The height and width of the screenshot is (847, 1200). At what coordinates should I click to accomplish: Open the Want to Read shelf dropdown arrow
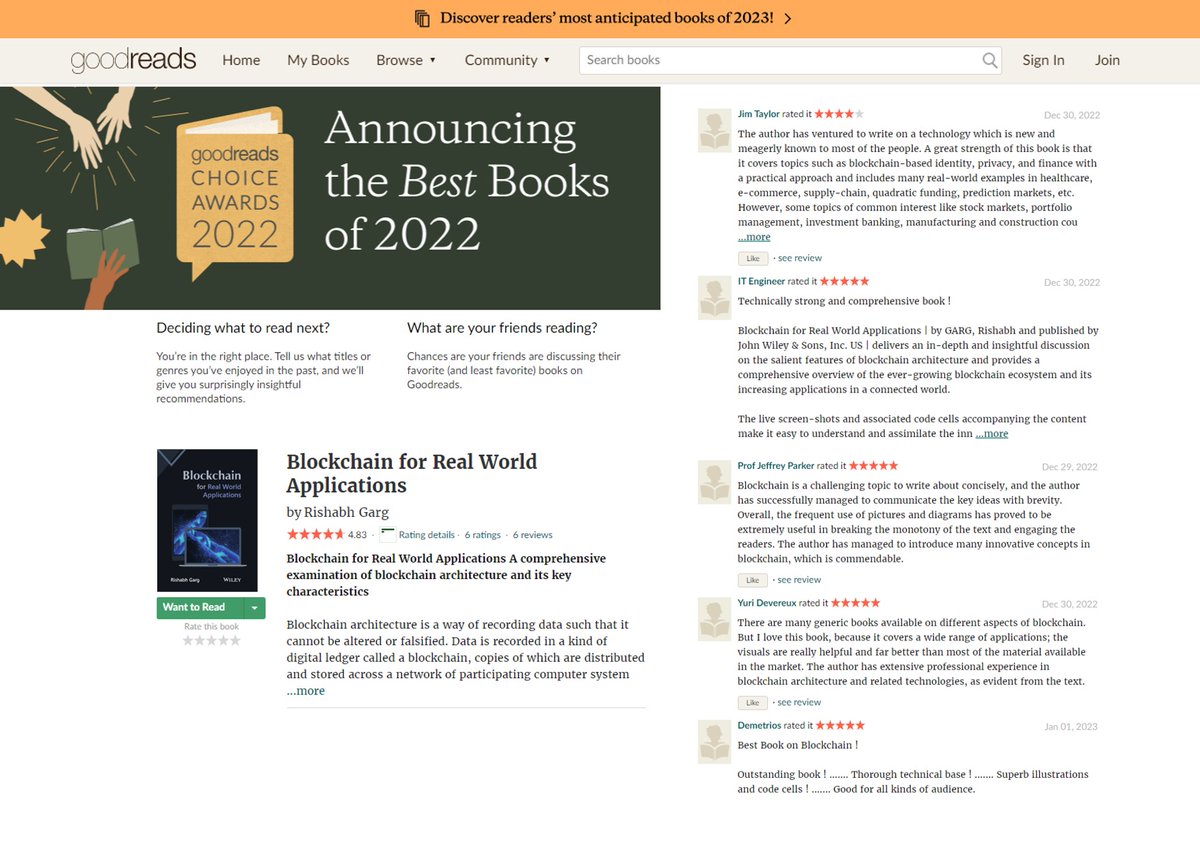click(x=255, y=608)
